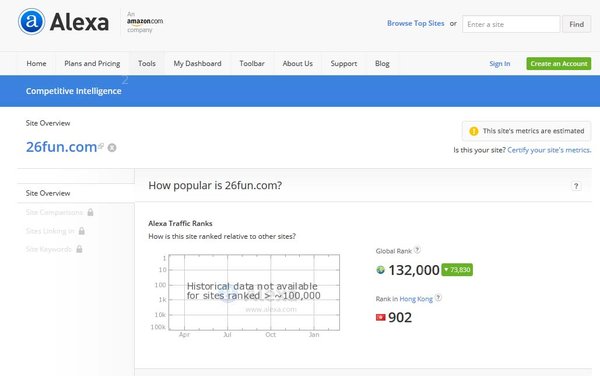
Task: Click the Hong Kong country link
Action: [x=416, y=299]
